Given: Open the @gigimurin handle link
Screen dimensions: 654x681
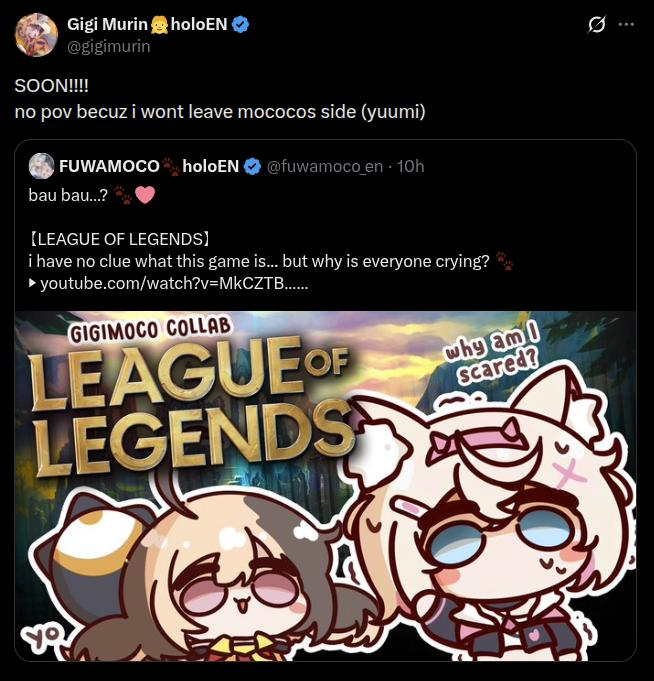Looking at the screenshot, I should click(x=109, y=46).
